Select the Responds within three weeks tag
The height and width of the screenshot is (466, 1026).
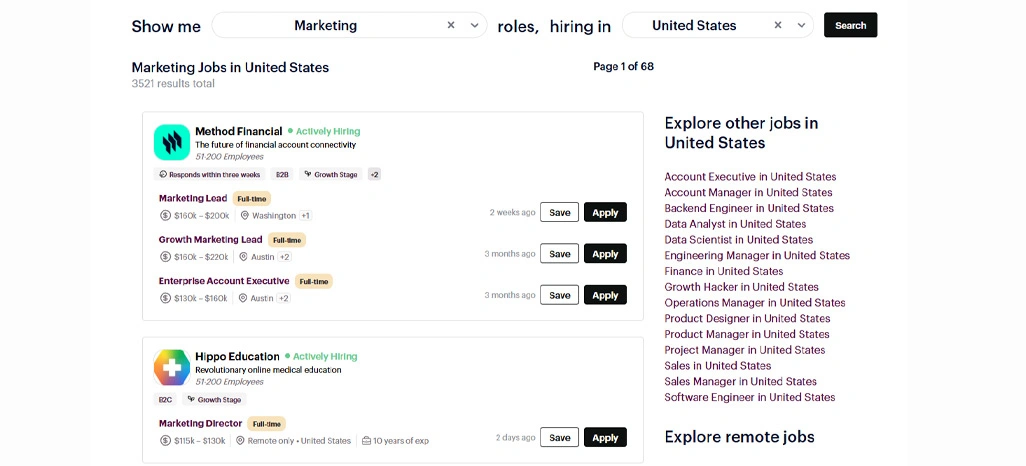point(210,175)
